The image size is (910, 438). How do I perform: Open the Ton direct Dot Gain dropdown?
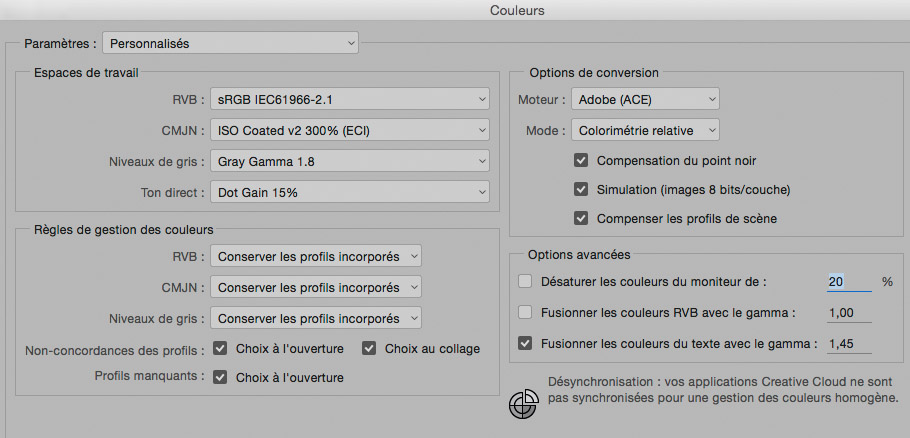click(x=350, y=192)
